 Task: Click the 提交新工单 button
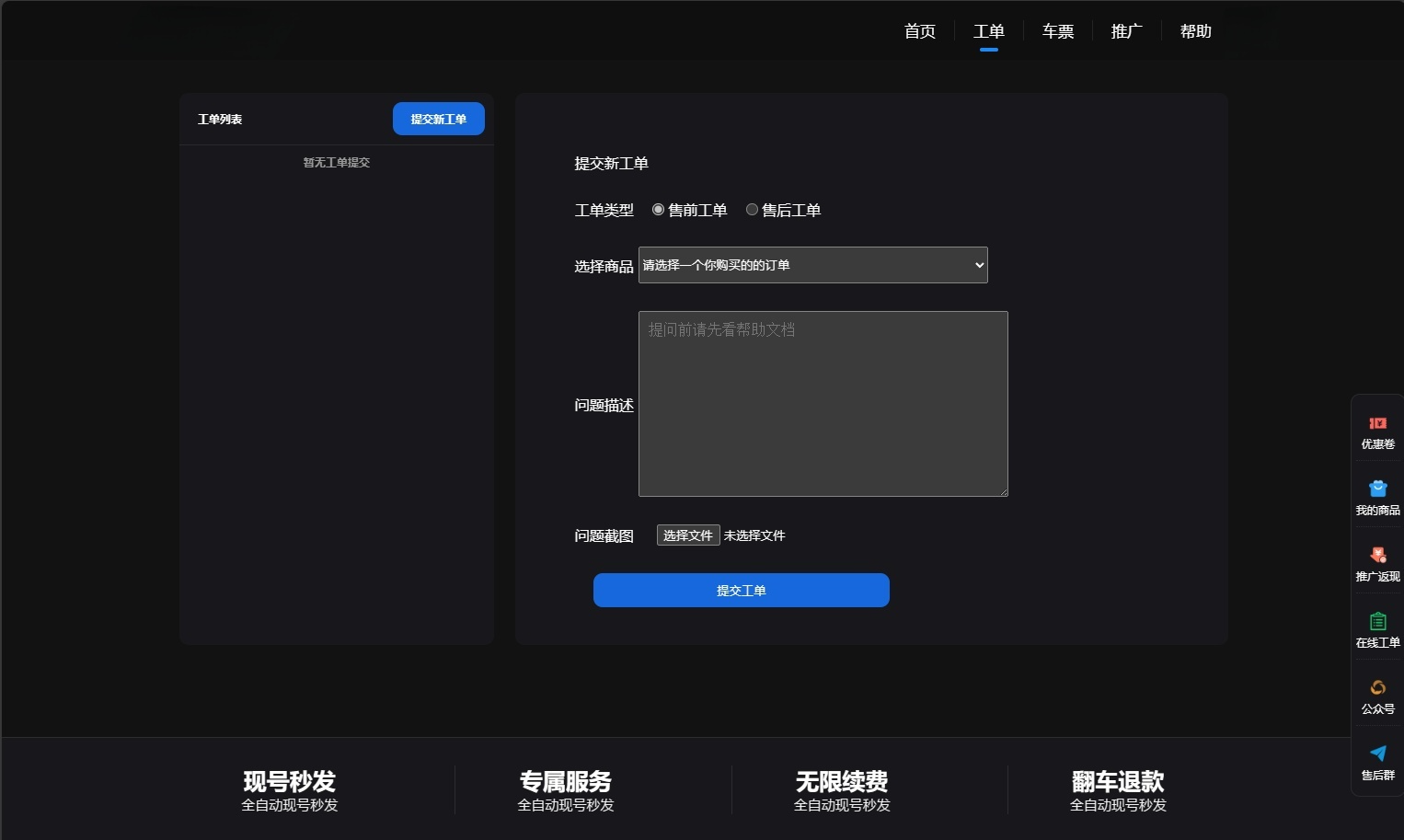pyautogui.click(x=438, y=119)
